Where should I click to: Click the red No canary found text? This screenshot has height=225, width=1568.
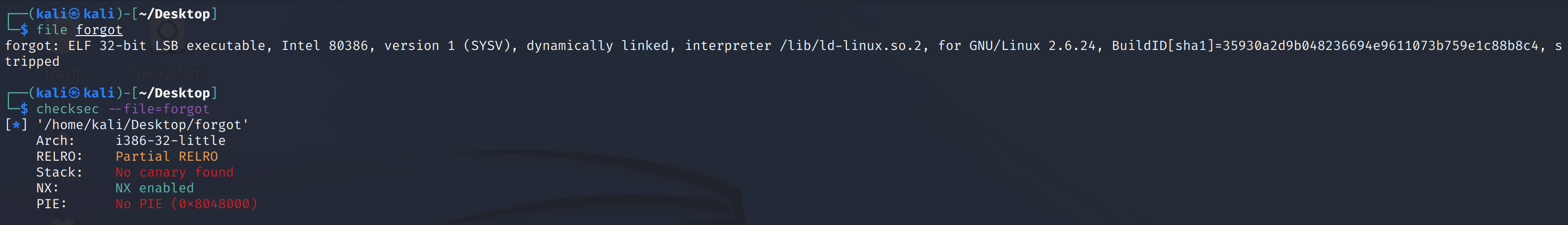pos(174,172)
